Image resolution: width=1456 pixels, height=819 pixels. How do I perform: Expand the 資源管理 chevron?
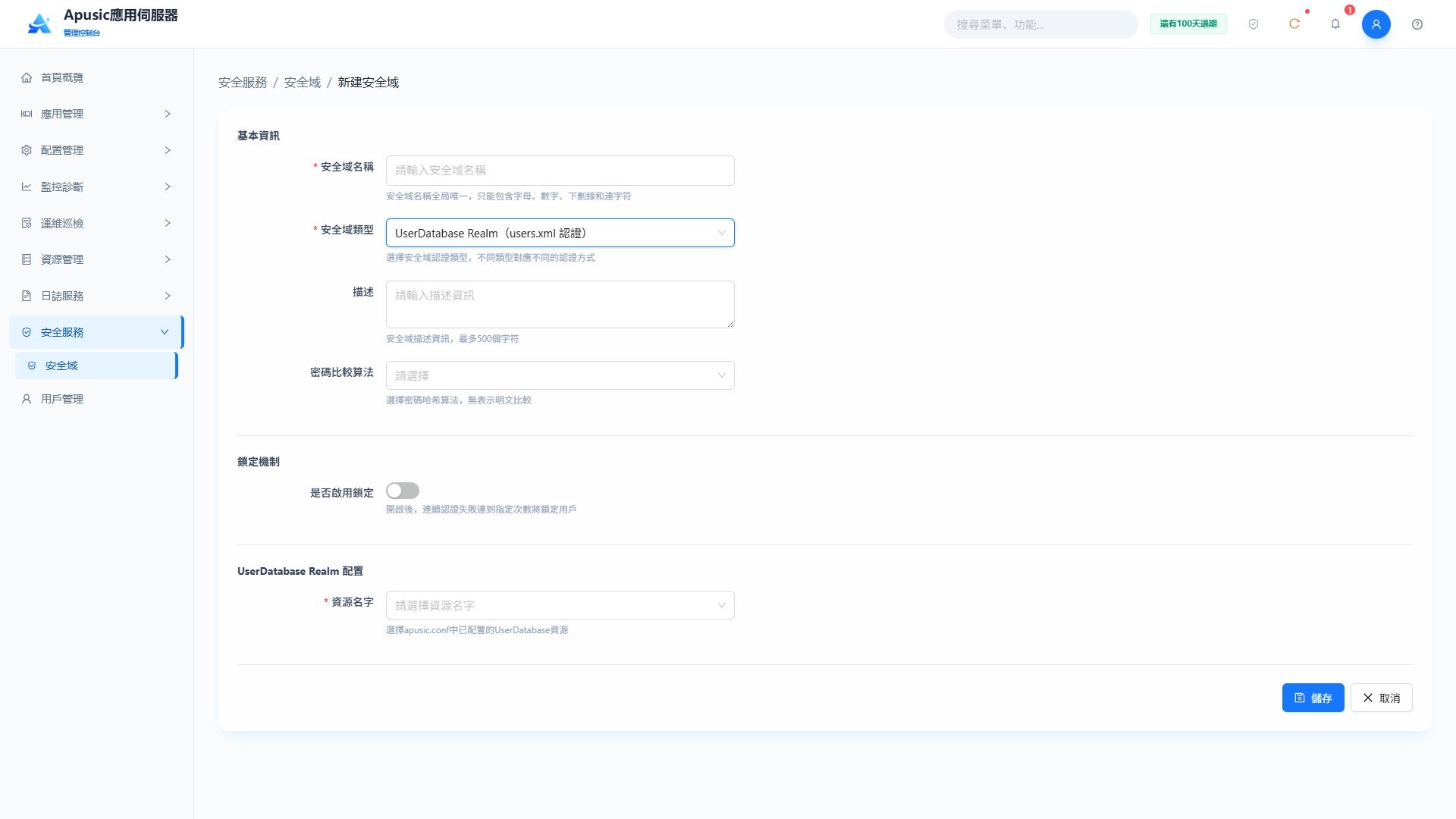pyautogui.click(x=168, y=259)
